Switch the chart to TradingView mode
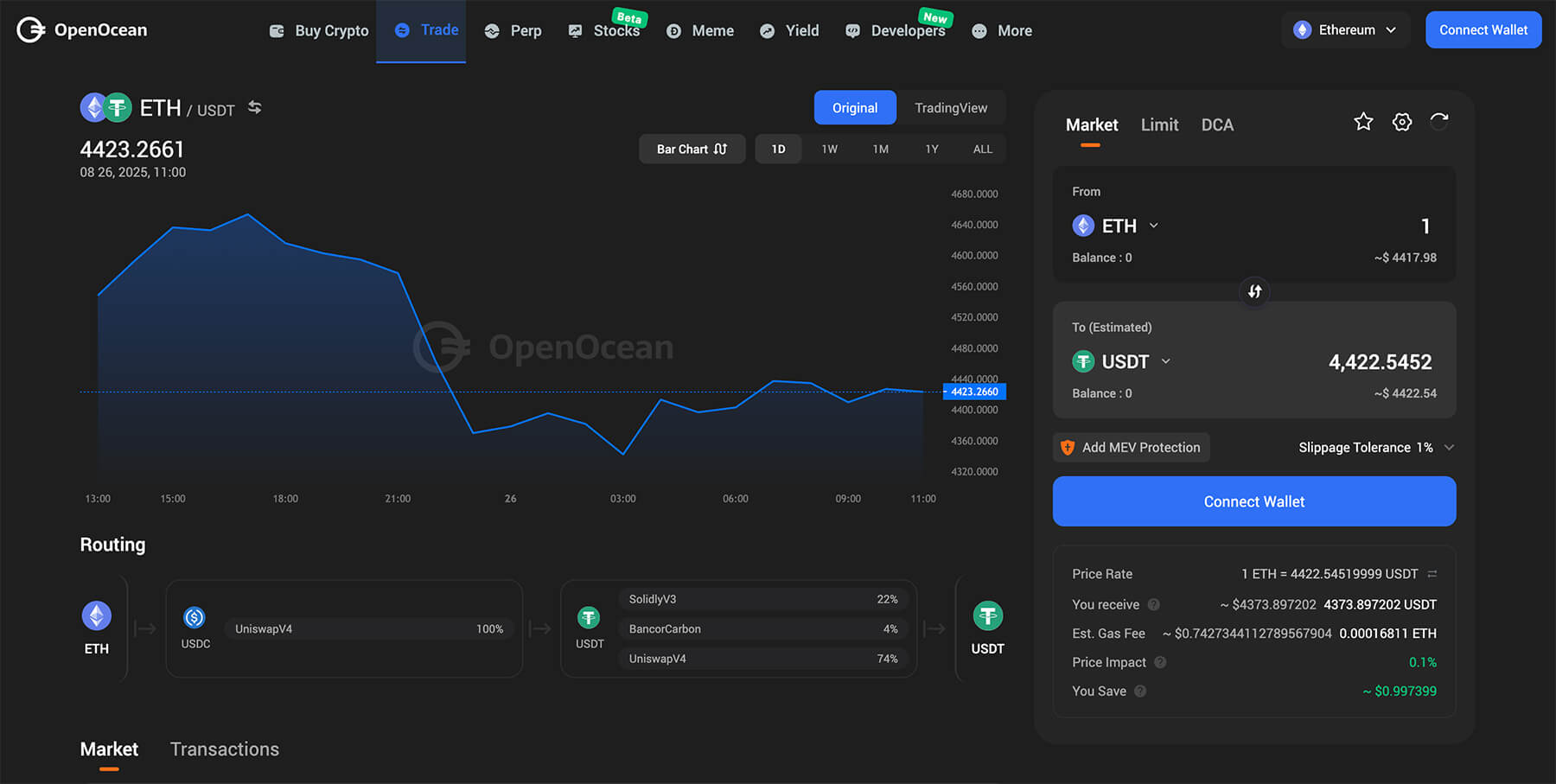 pos(951,107)
